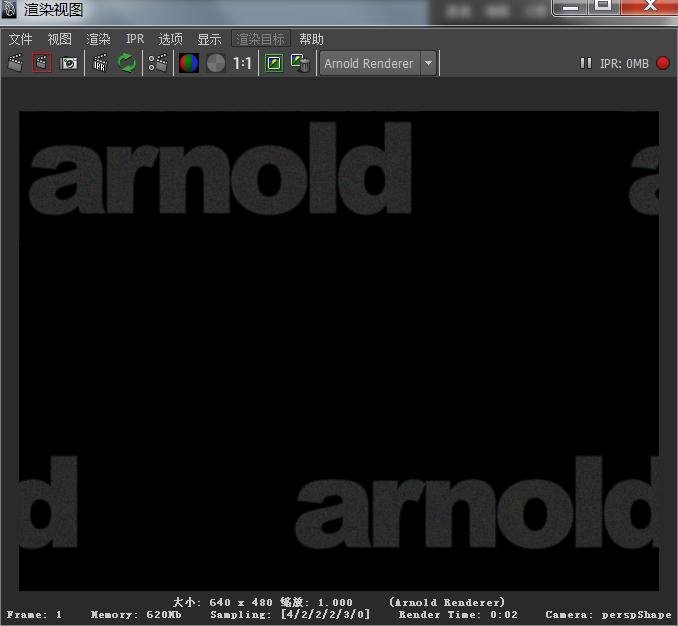
Task: Click the 'Frame: 1' status text
Action: point(34,614)
